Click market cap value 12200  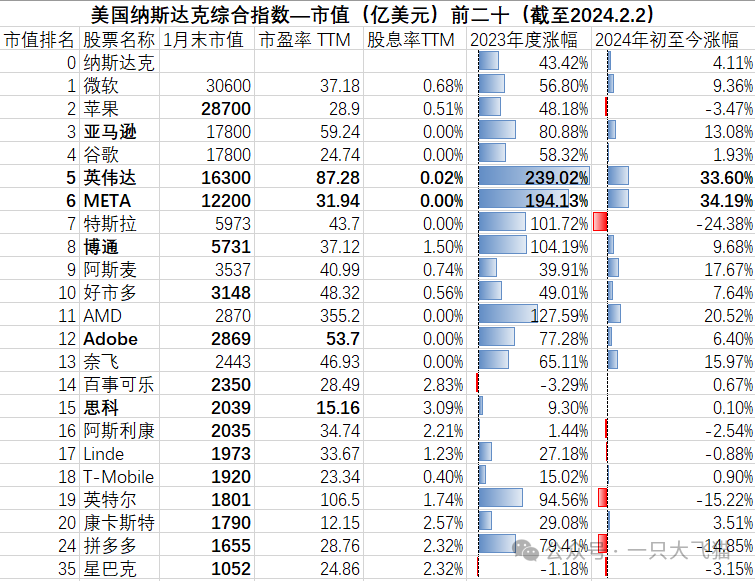click(226, 201)
